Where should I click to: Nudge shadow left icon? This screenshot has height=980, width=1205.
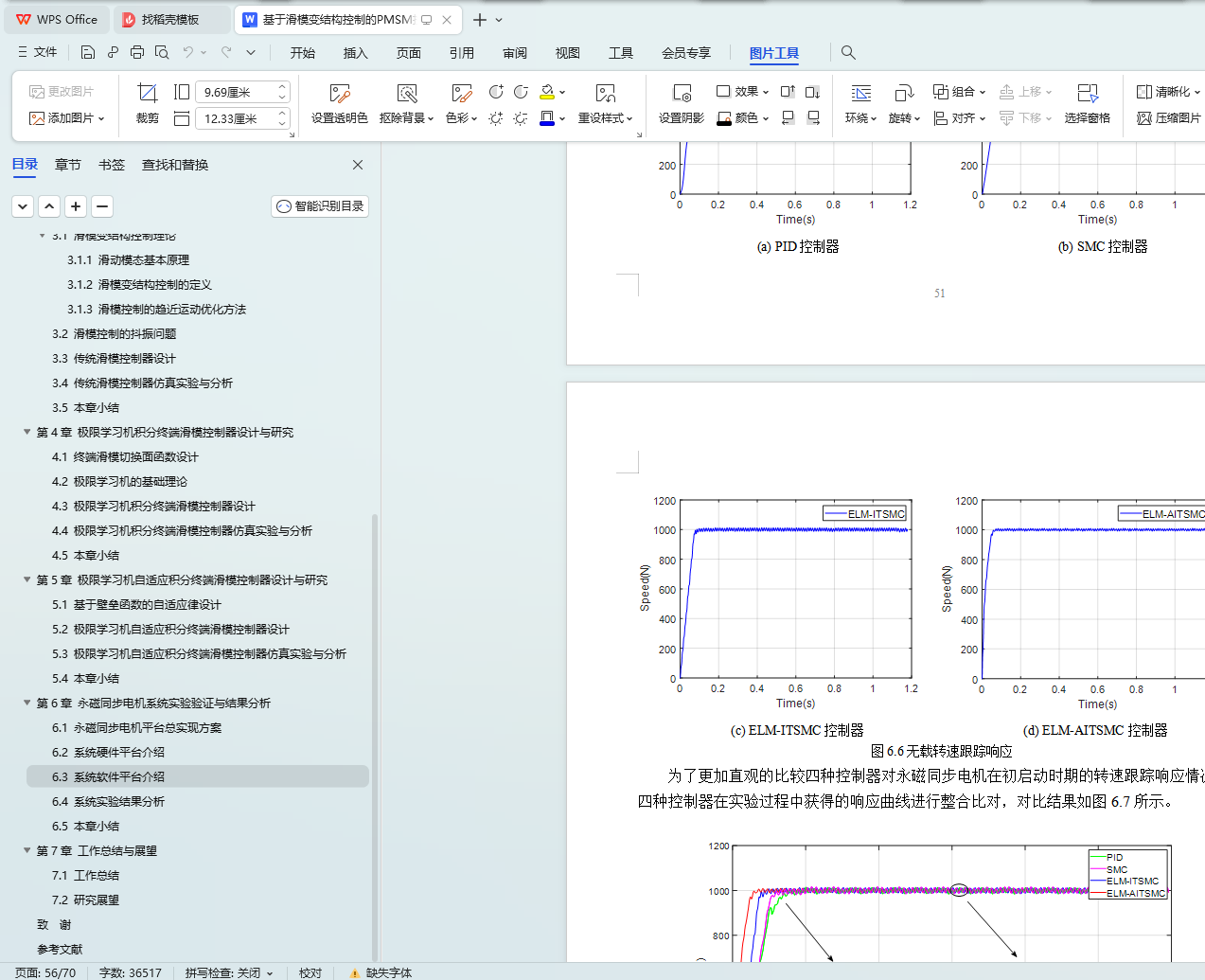[788, 118]
